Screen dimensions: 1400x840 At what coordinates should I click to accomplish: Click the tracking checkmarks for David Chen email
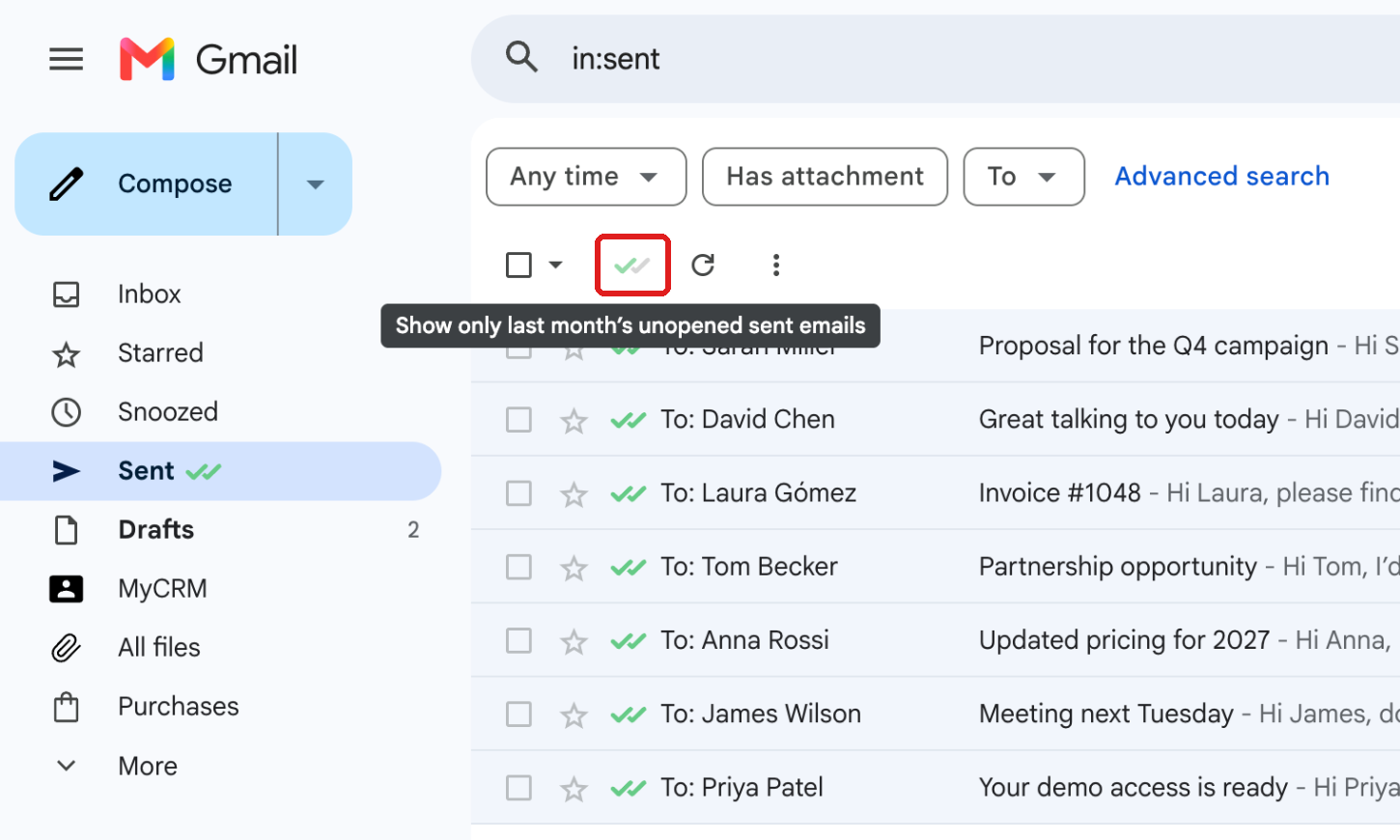628,420
